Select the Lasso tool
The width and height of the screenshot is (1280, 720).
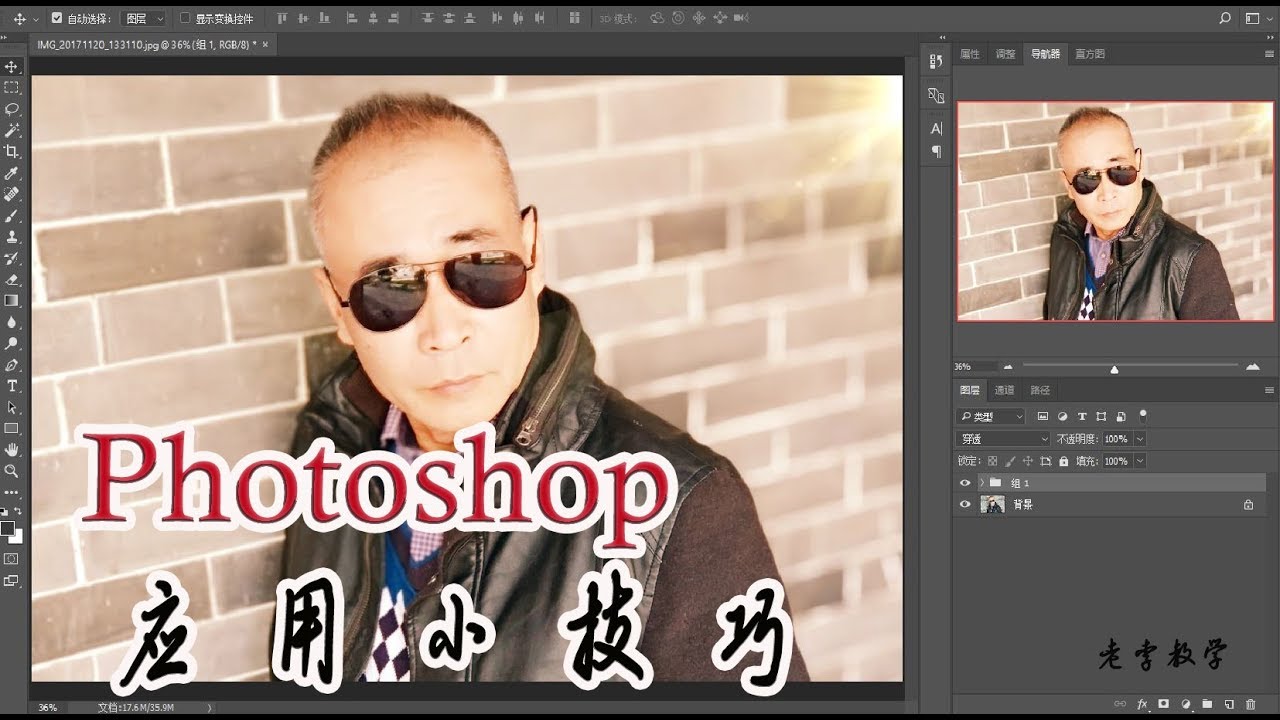(12, 109)
